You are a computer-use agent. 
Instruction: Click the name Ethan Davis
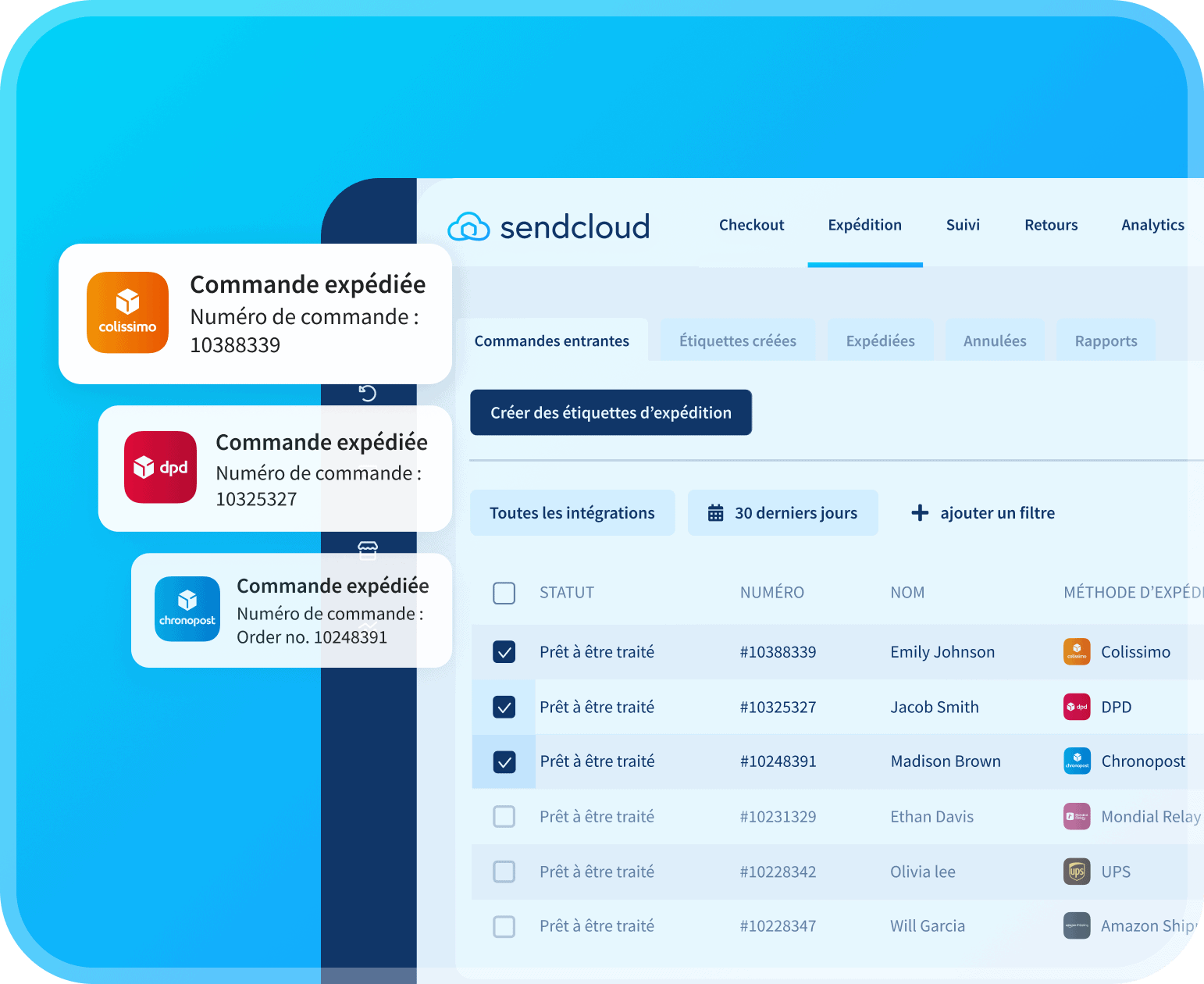(x=932, y=817)
